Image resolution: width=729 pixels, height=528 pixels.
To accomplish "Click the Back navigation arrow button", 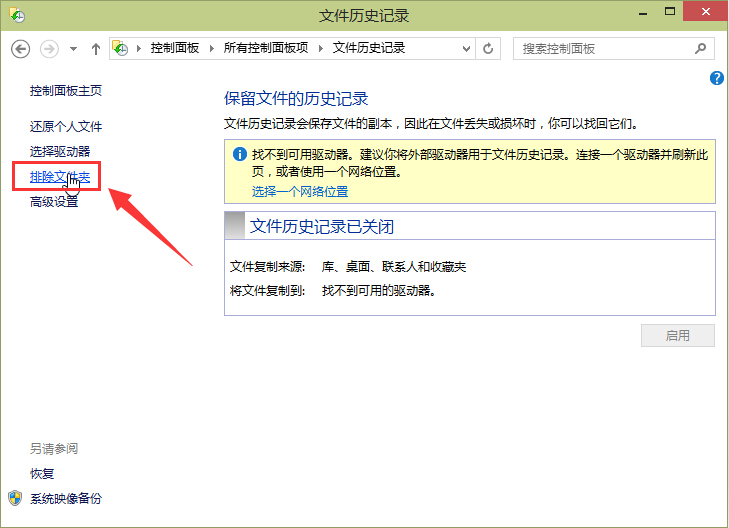I will 21,48.
